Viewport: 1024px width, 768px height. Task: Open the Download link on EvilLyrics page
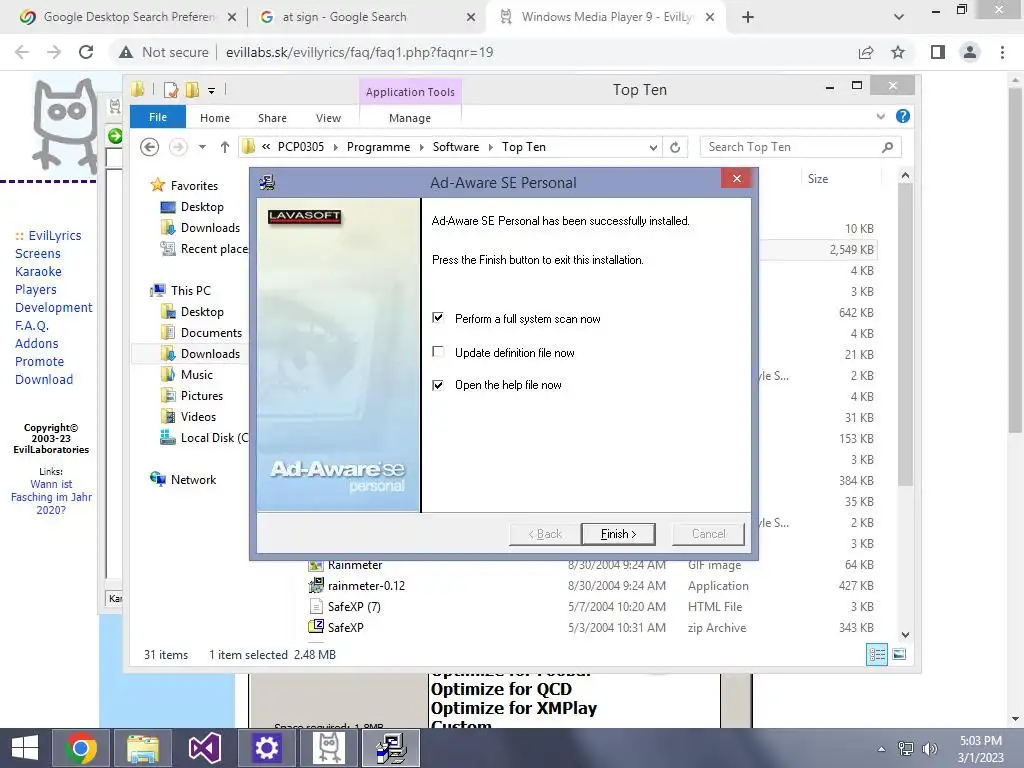(44, 379)
